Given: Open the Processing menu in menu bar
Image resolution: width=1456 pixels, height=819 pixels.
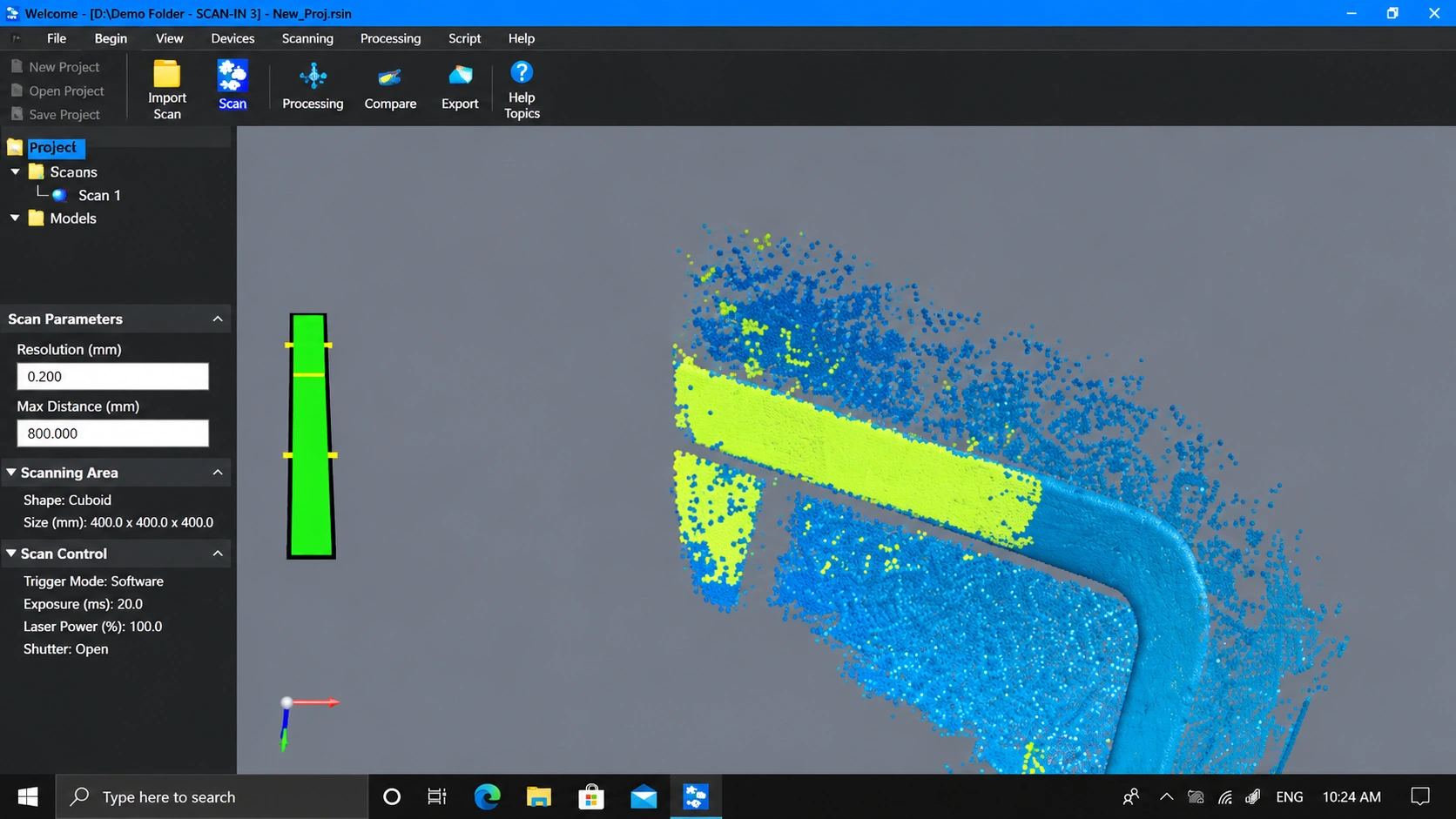Looking at the screenshot, I should 390,38.
